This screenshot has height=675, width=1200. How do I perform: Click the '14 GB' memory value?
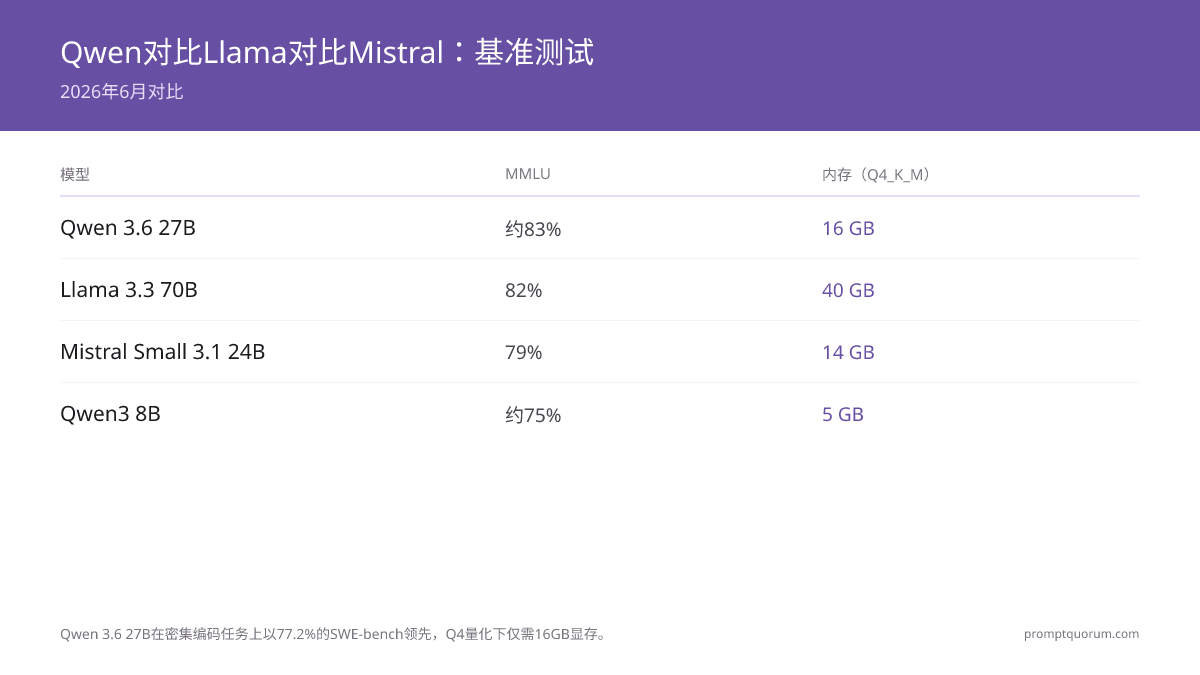[x=848, y=352]
